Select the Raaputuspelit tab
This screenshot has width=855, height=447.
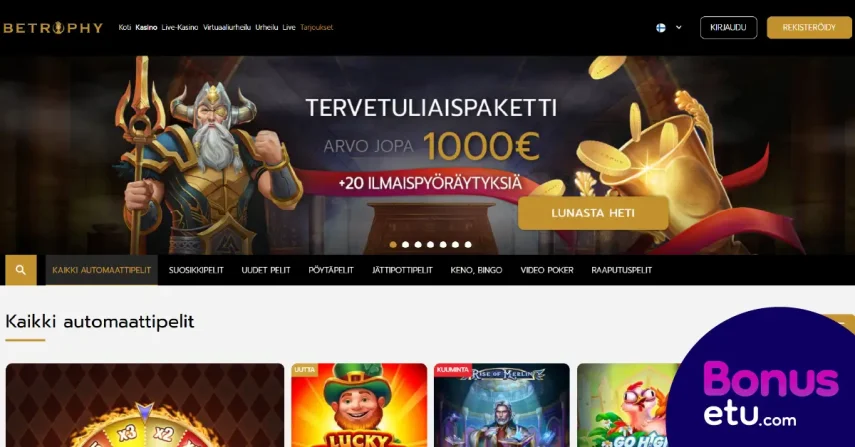point(622,270)
